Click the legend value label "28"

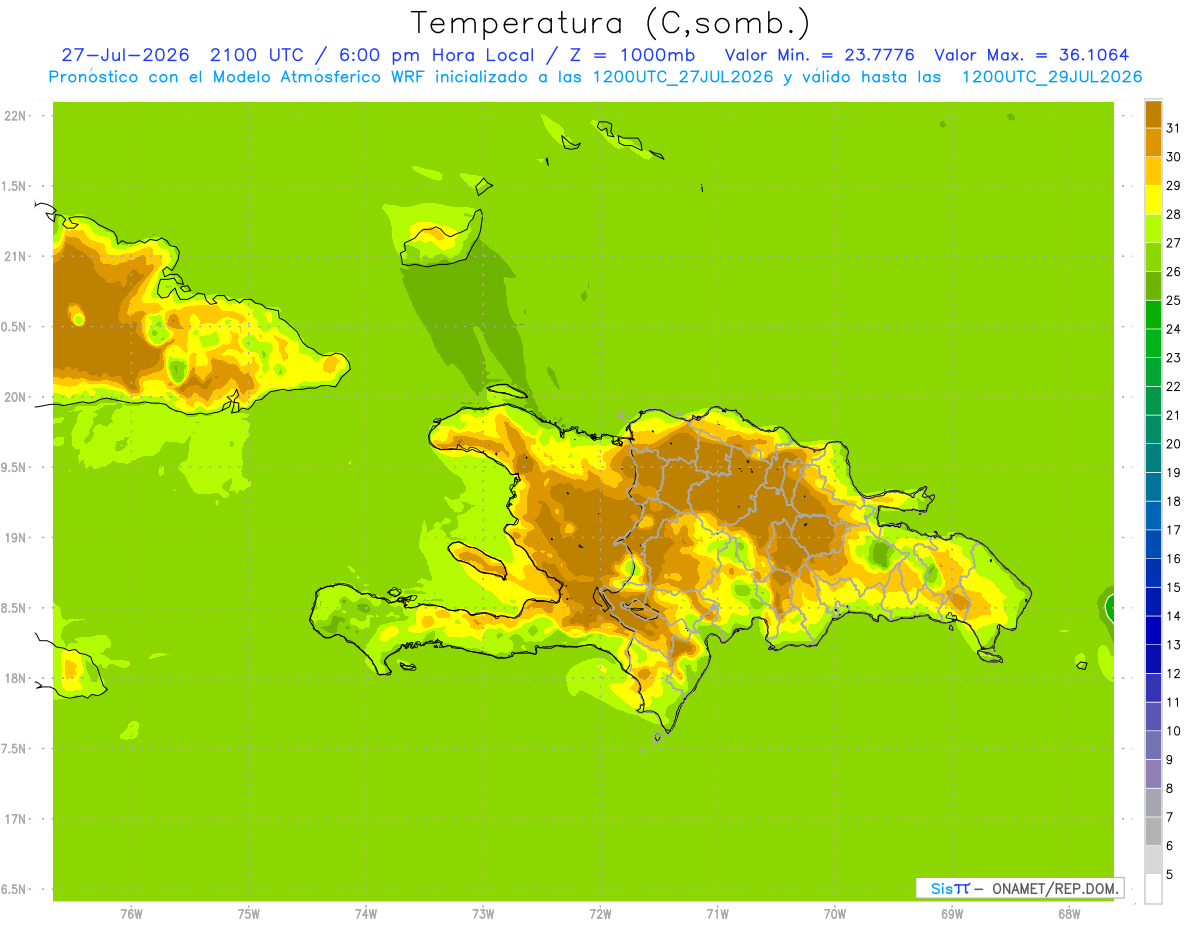1174,214
